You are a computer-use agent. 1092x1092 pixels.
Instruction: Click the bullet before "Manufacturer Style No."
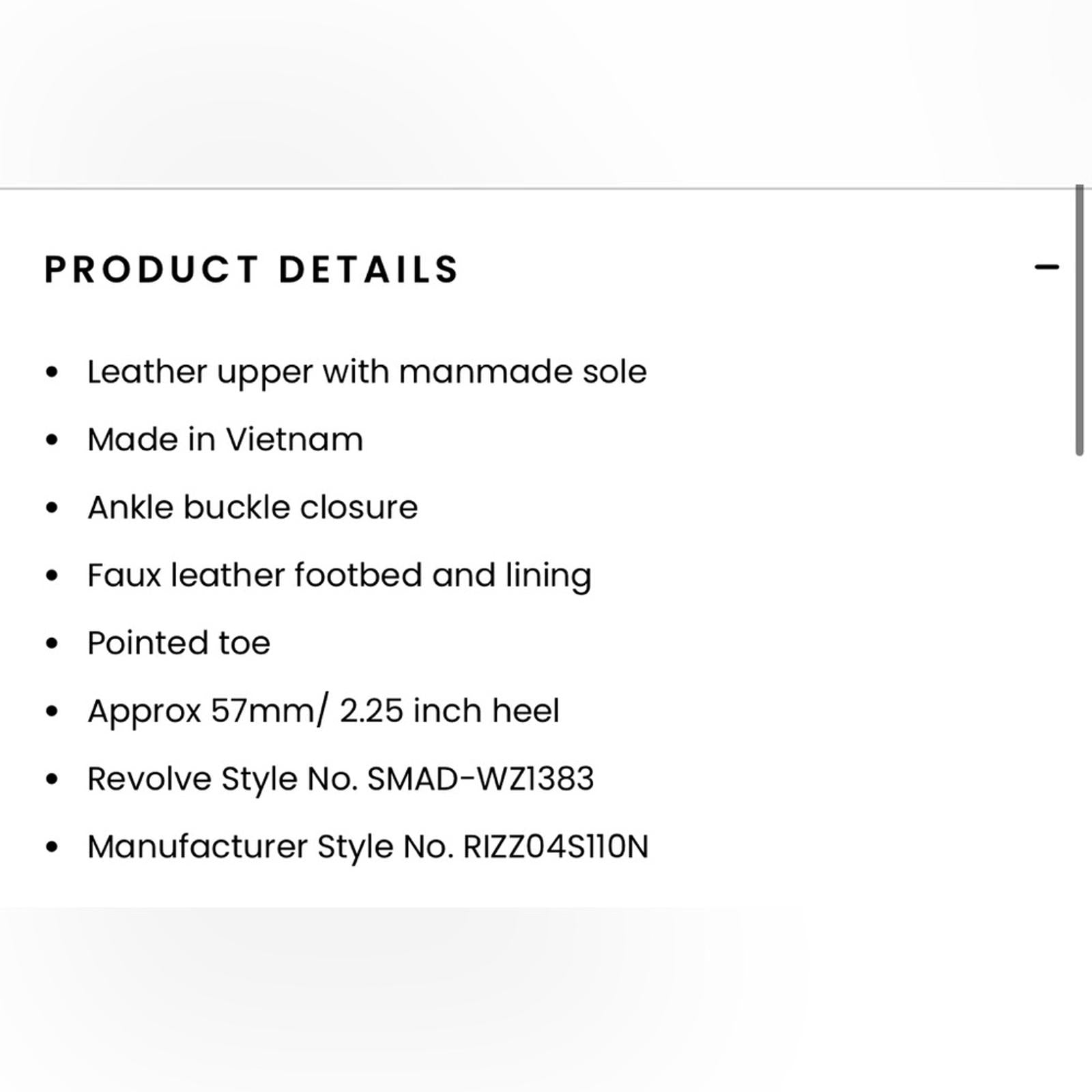tap(52, 847)
